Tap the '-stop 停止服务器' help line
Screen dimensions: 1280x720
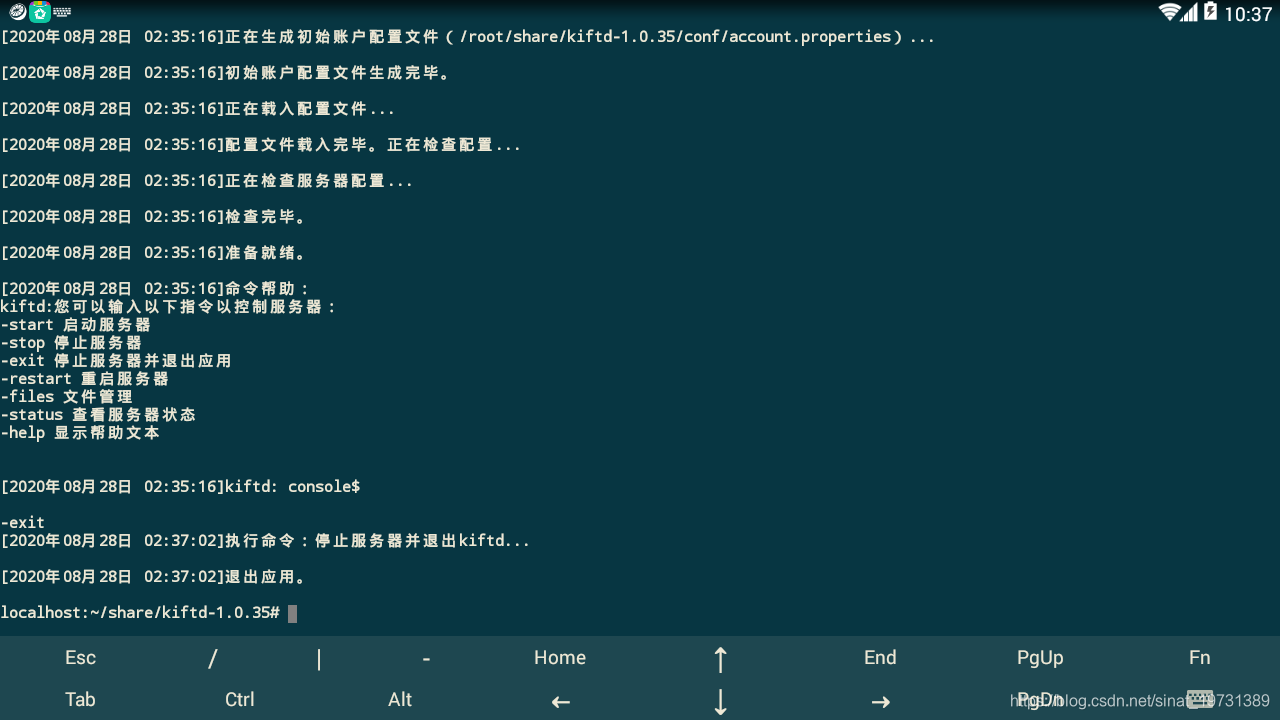71,343
